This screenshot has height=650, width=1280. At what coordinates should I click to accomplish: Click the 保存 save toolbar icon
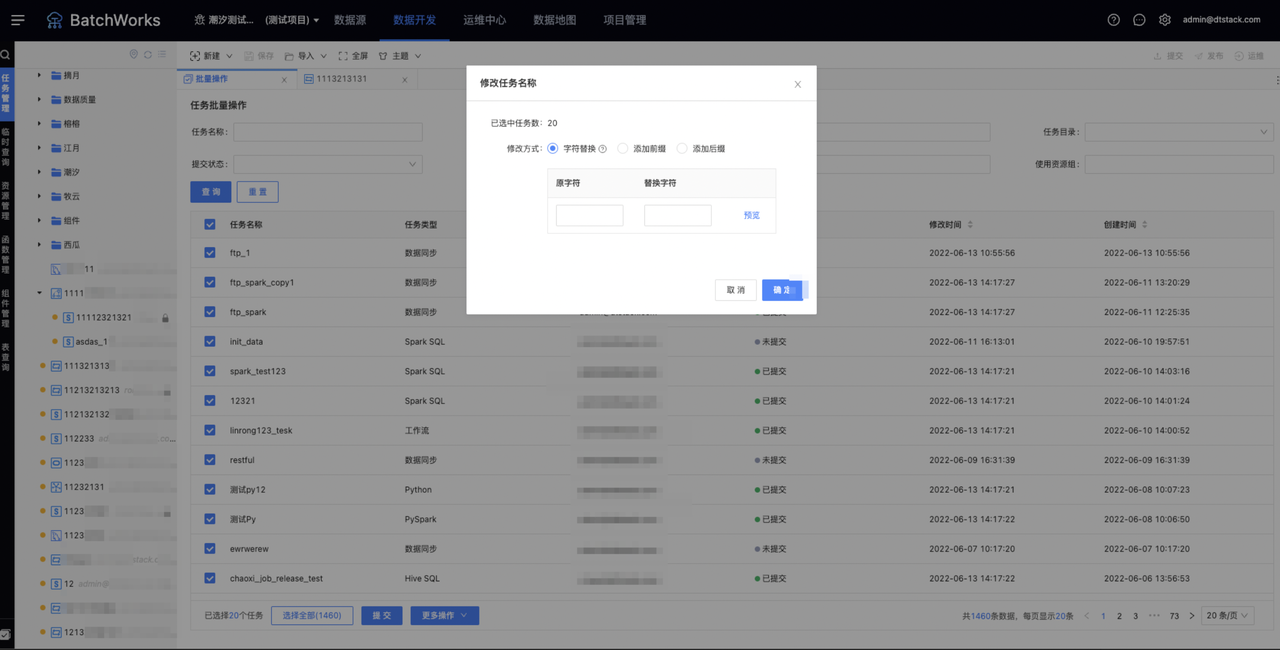pyautogui.click(x=250, y=56)
